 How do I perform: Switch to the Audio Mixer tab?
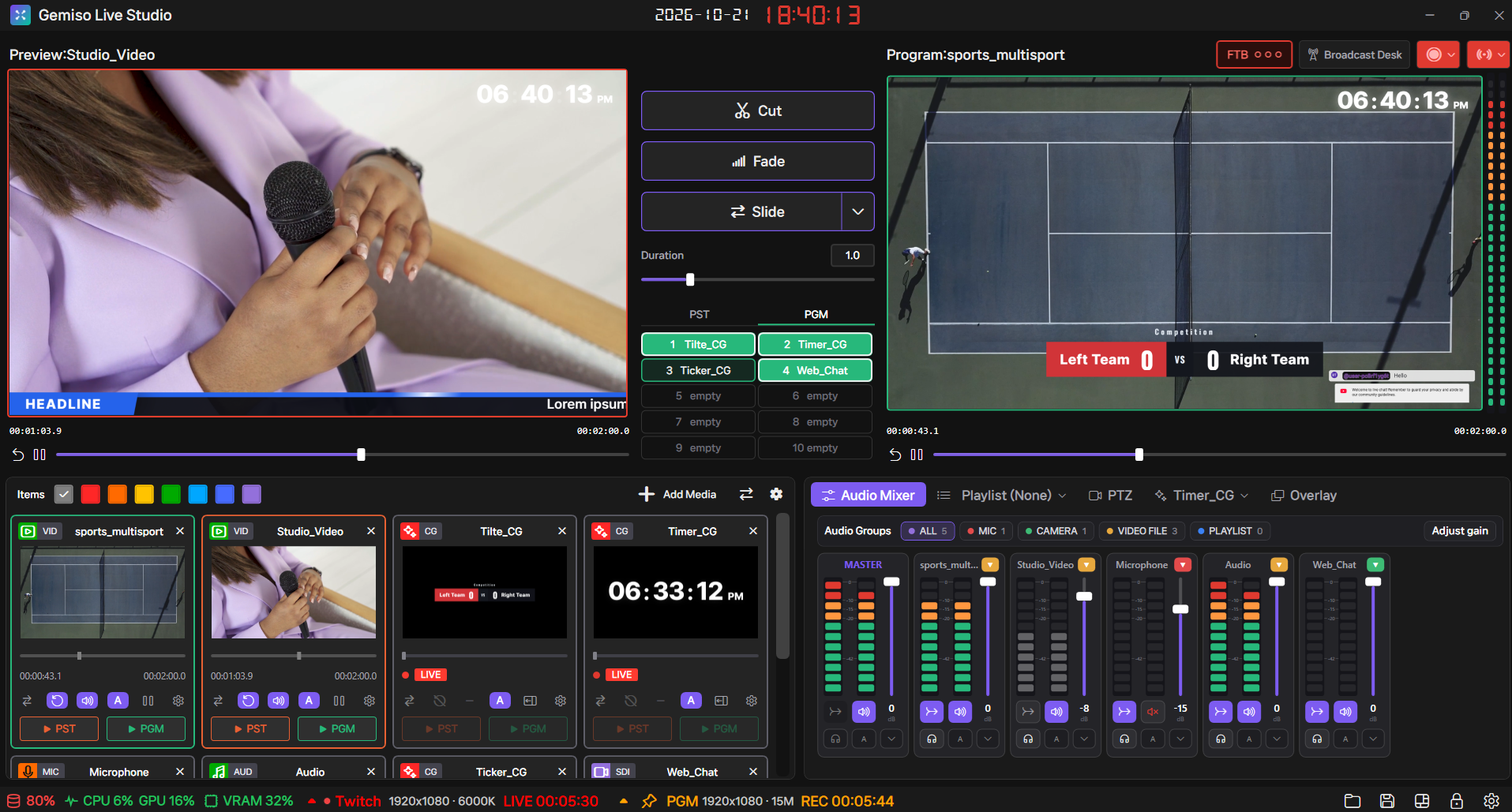click(869, 496)
